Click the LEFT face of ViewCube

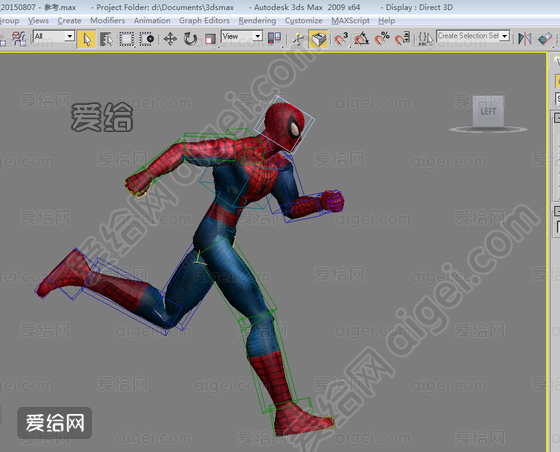(x=488, y=111)
